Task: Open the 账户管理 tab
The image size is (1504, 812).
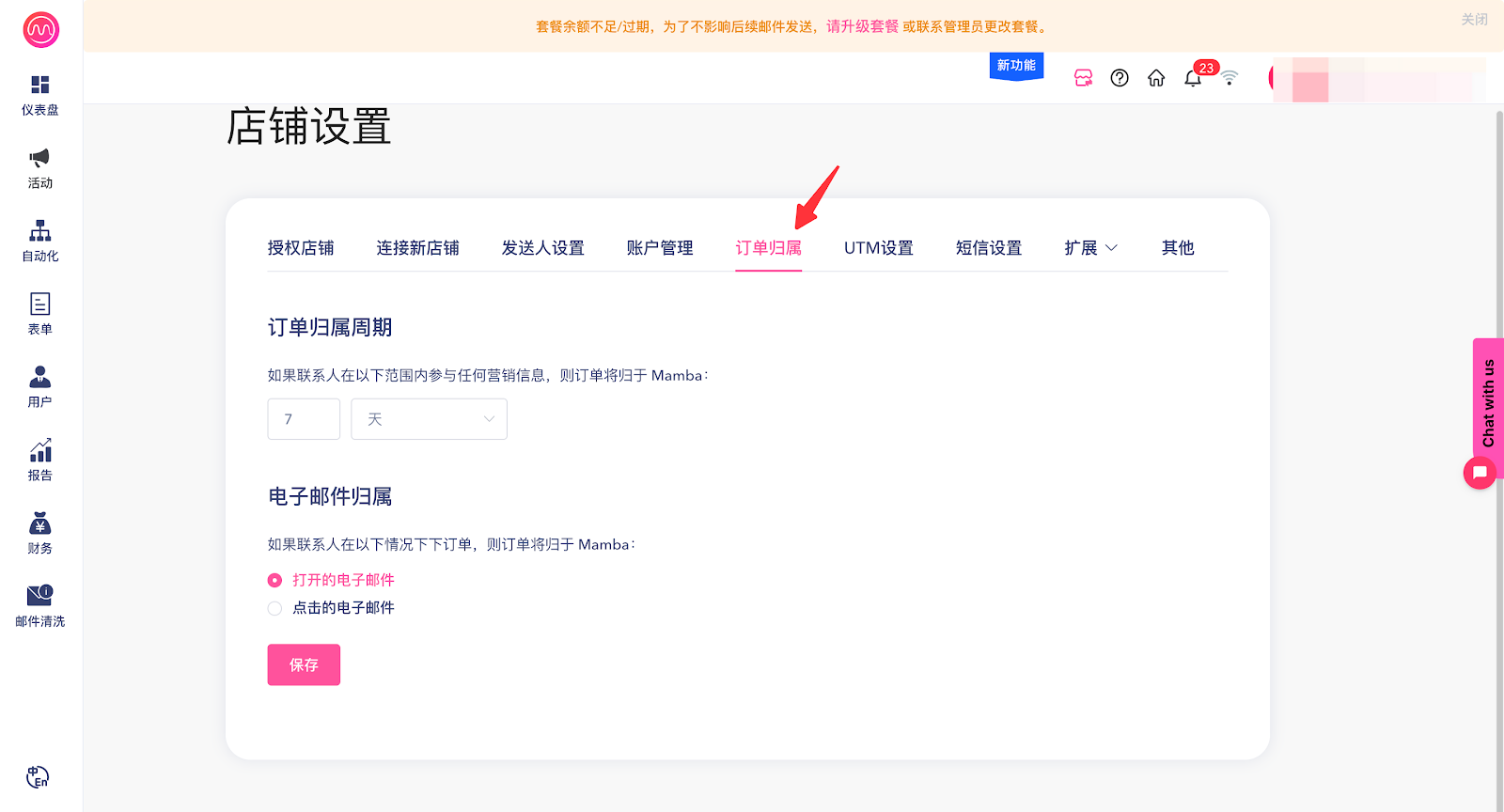Action: click(659, 248)
